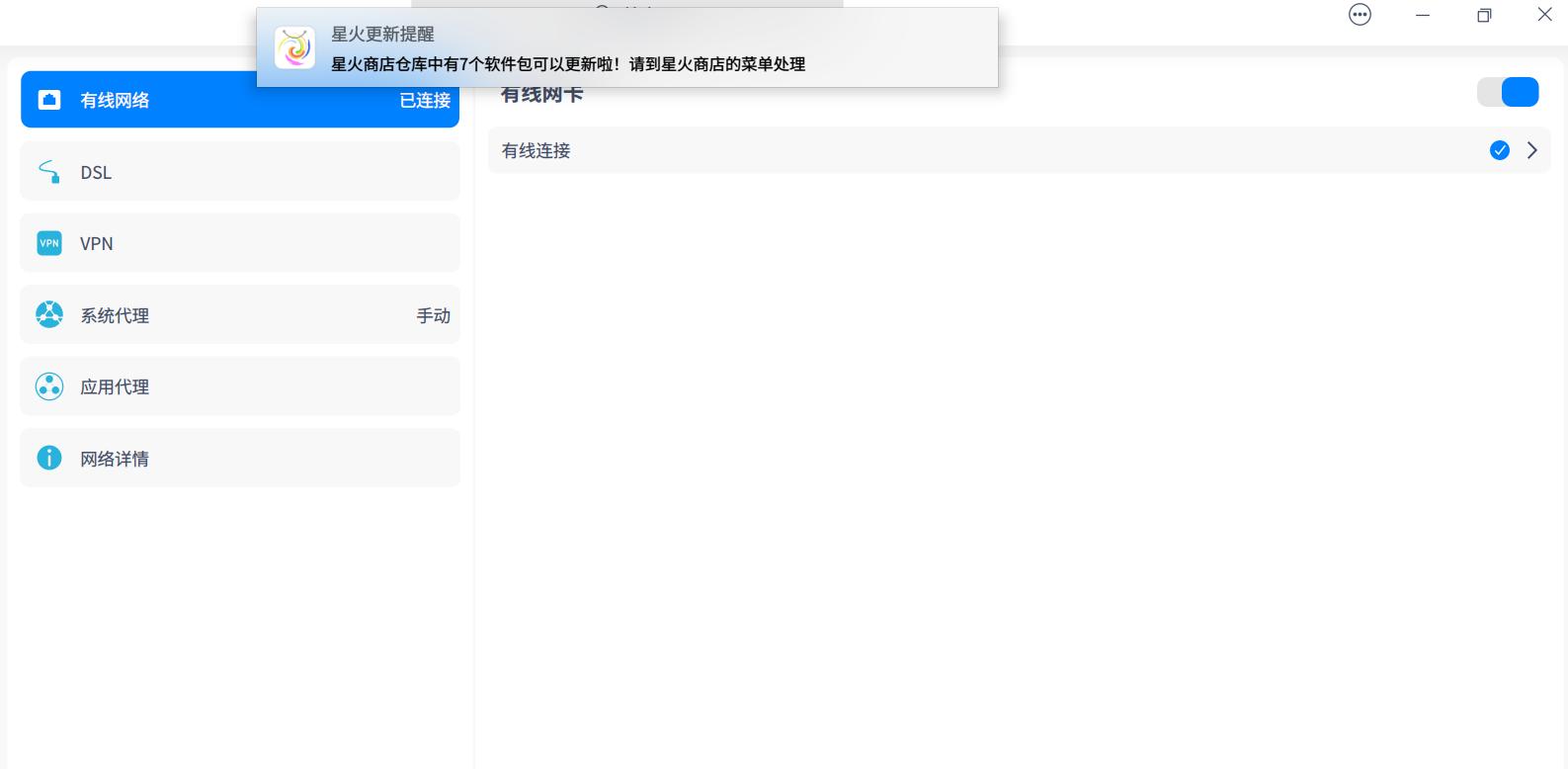Open the VPN section
Viewport: 1568px width, 769px height.
(240, 243)
